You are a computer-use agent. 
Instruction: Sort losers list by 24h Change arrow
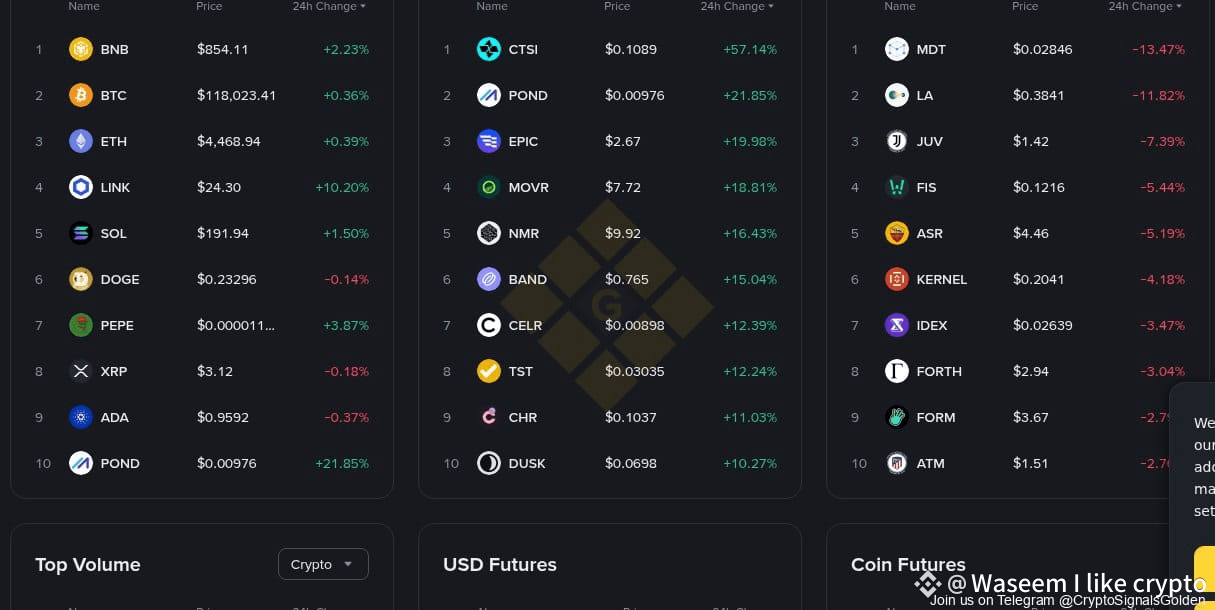click(1178, 6)
